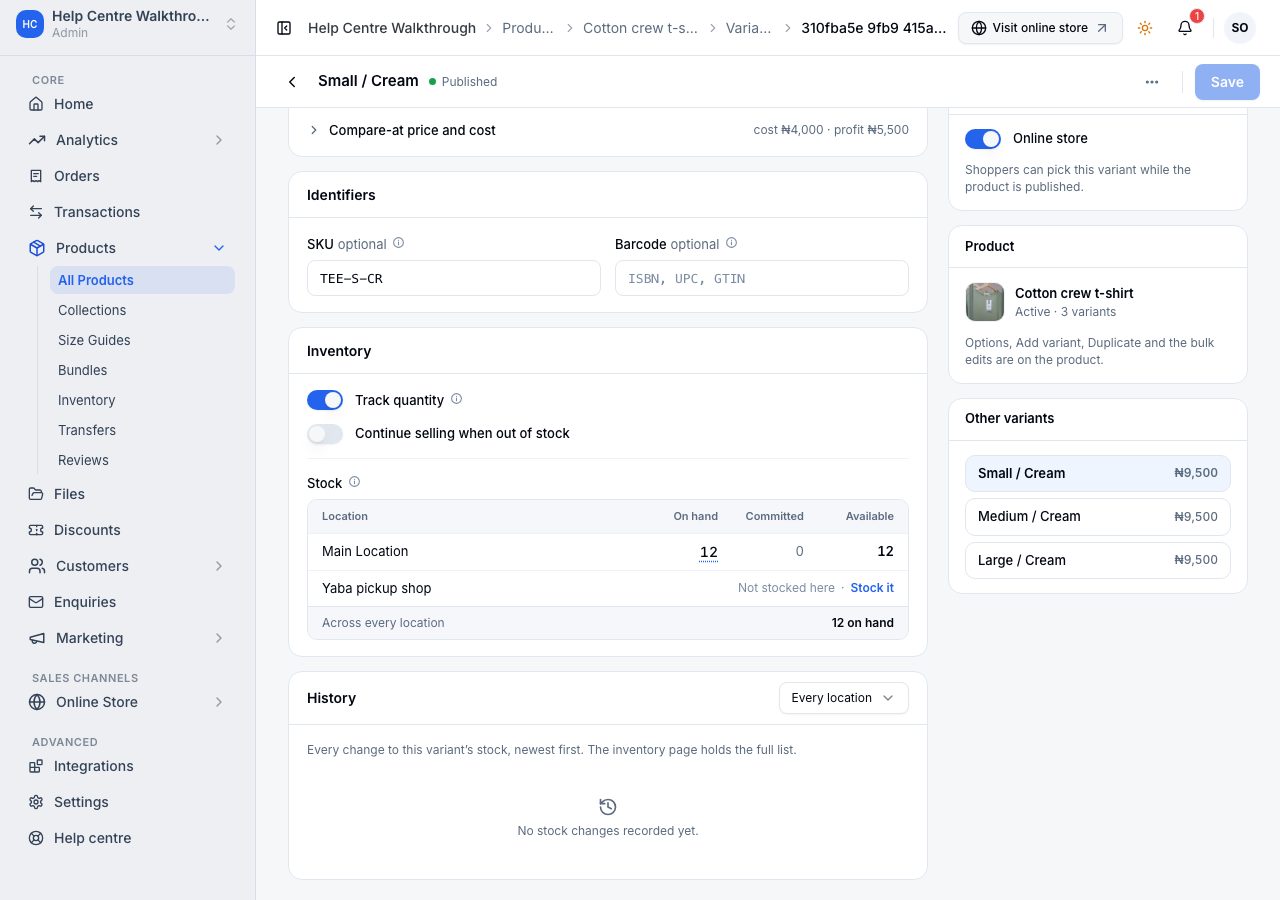This screenshot has height=900, width=1280.
Task: Click the Barcode input field
Action: pos(762,278)
